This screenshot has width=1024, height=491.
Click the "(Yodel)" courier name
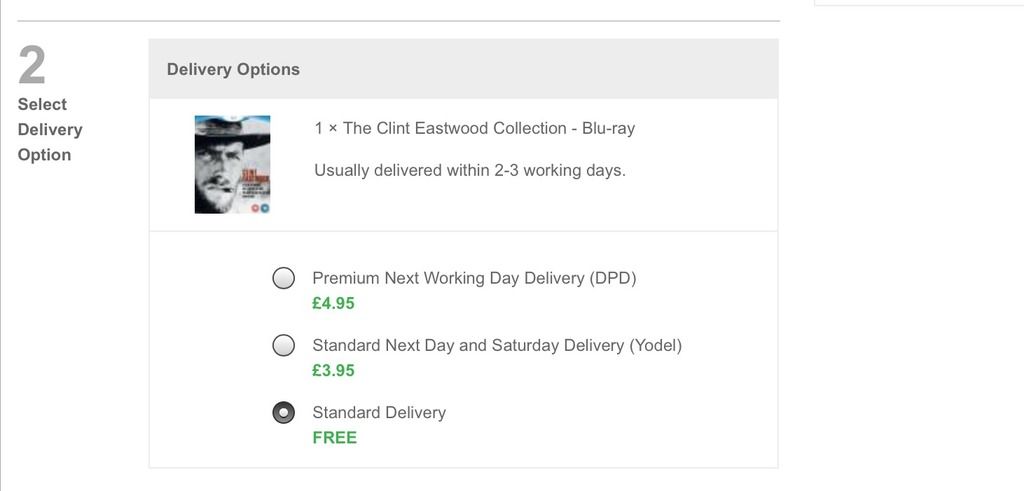(655, 345)
